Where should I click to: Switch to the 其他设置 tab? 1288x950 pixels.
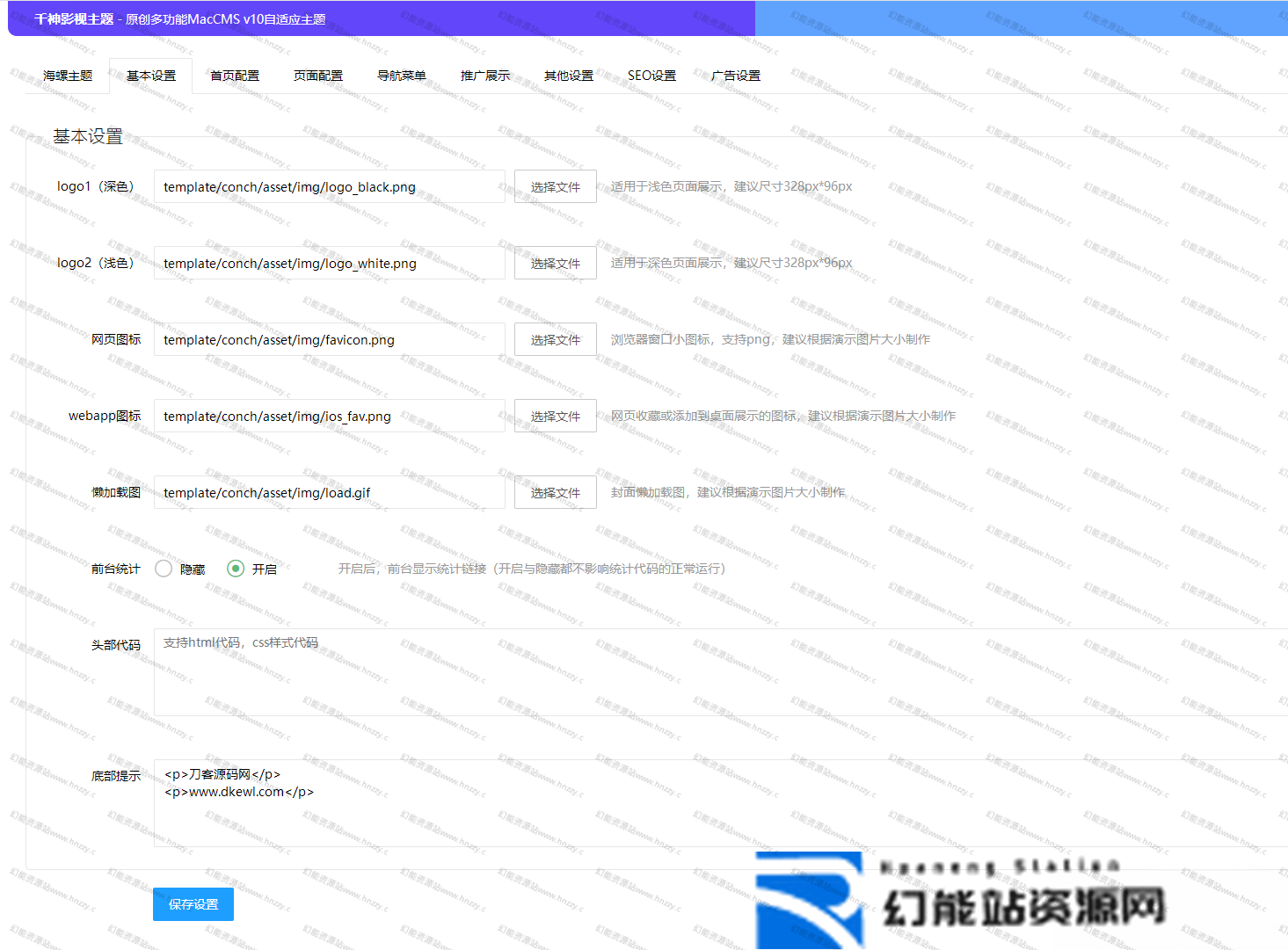[x=569, y=76]
